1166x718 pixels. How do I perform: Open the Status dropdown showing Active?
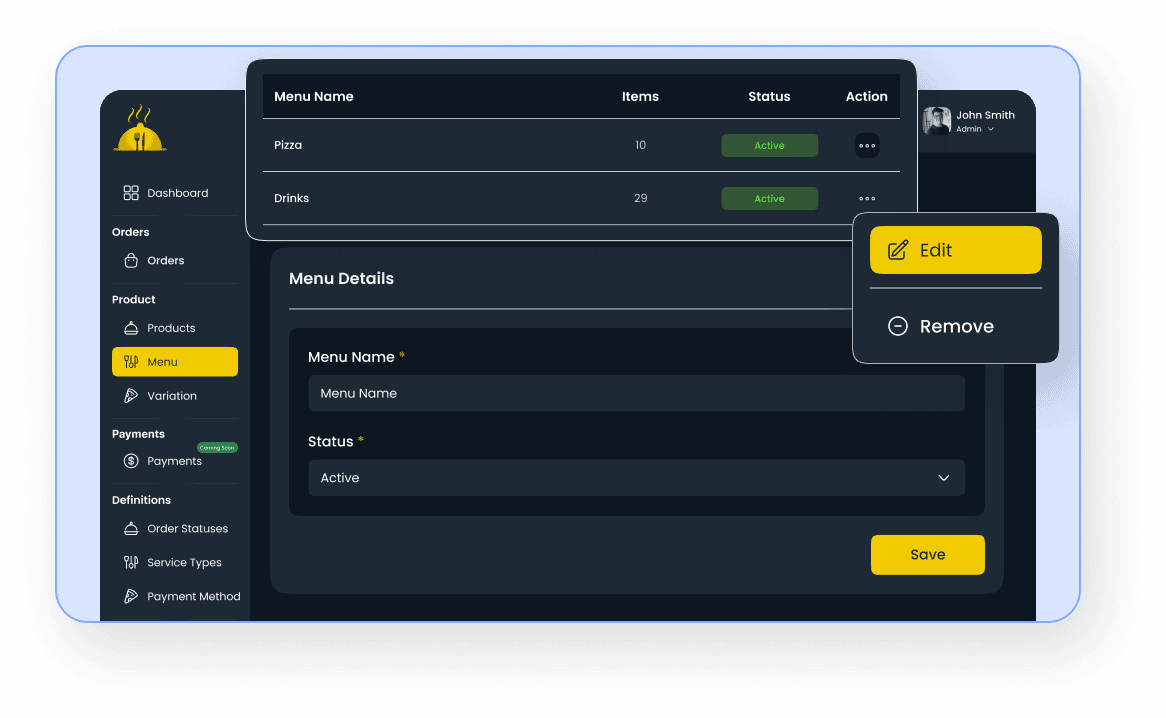click(x=636, y=477)
